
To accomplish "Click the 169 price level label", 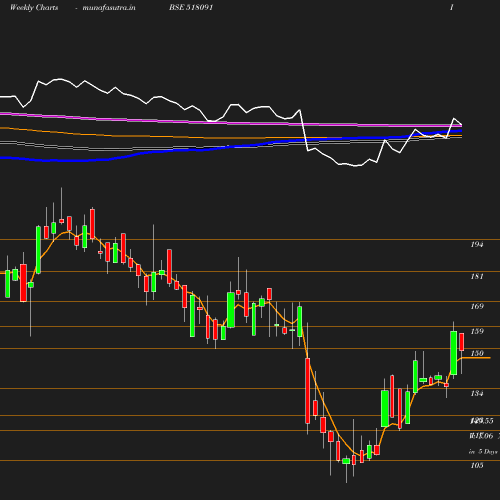I will click(x=477, y=306).
